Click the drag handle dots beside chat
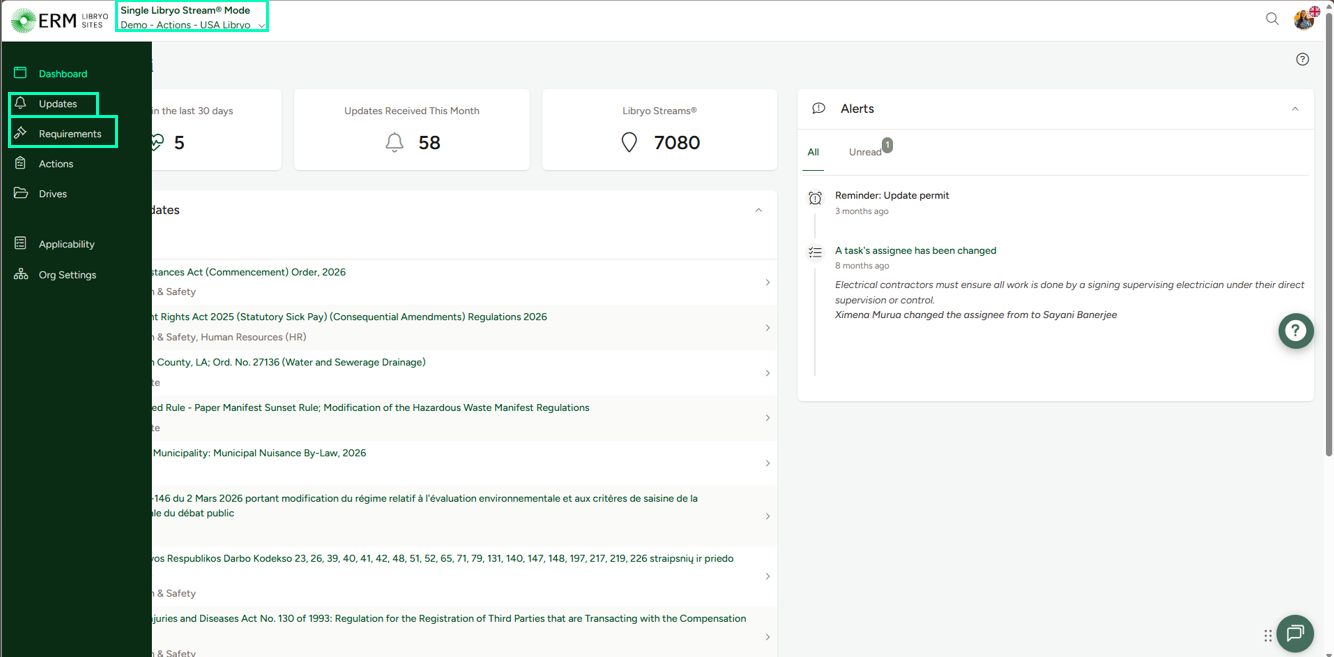Image resolution: width=1334 pixels, height=657 pixels. tap(1268, 636)
